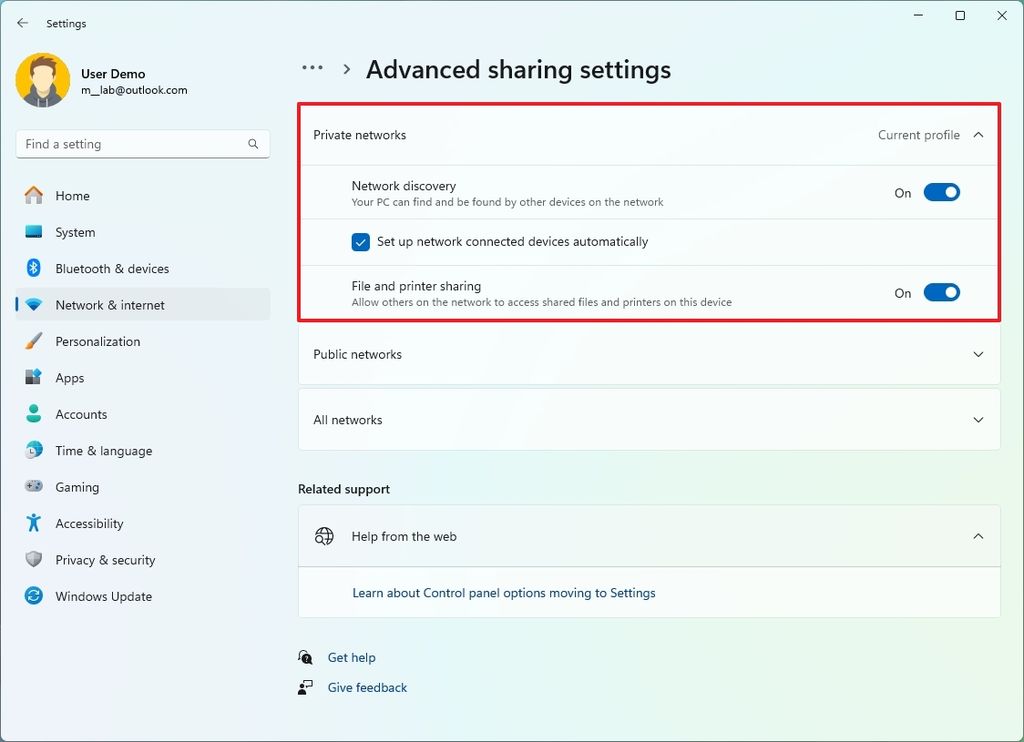Click the Personalization brush icon
Screen dimensions: 1024x742
tap(33, 341)
